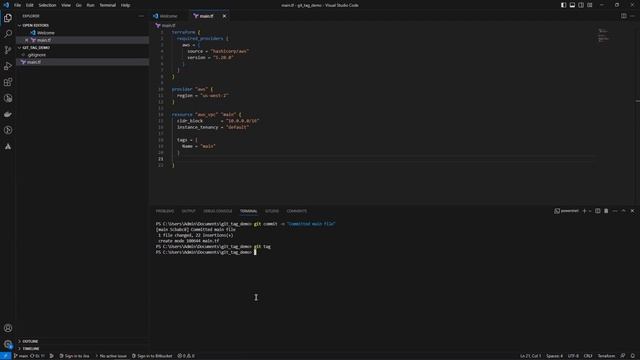Click Ln 21, Col 1 cursor position
The width and height of the screenshot is (640, 360).
coord(530,356)
